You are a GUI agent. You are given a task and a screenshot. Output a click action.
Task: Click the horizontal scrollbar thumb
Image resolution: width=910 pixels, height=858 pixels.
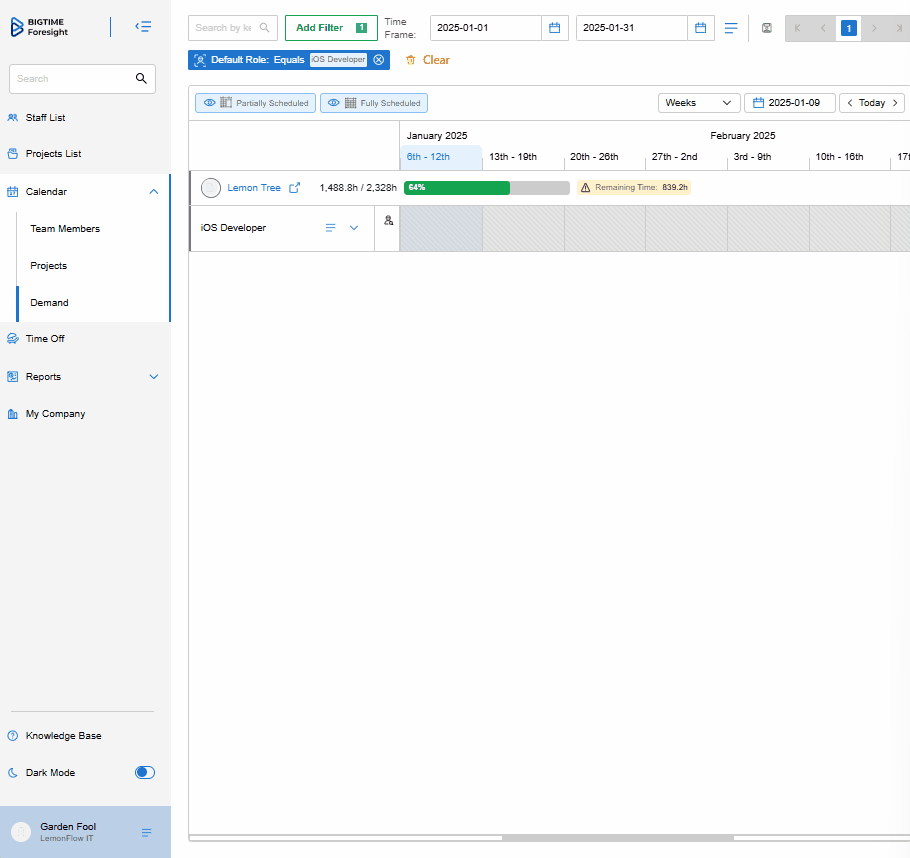(618, 838)
